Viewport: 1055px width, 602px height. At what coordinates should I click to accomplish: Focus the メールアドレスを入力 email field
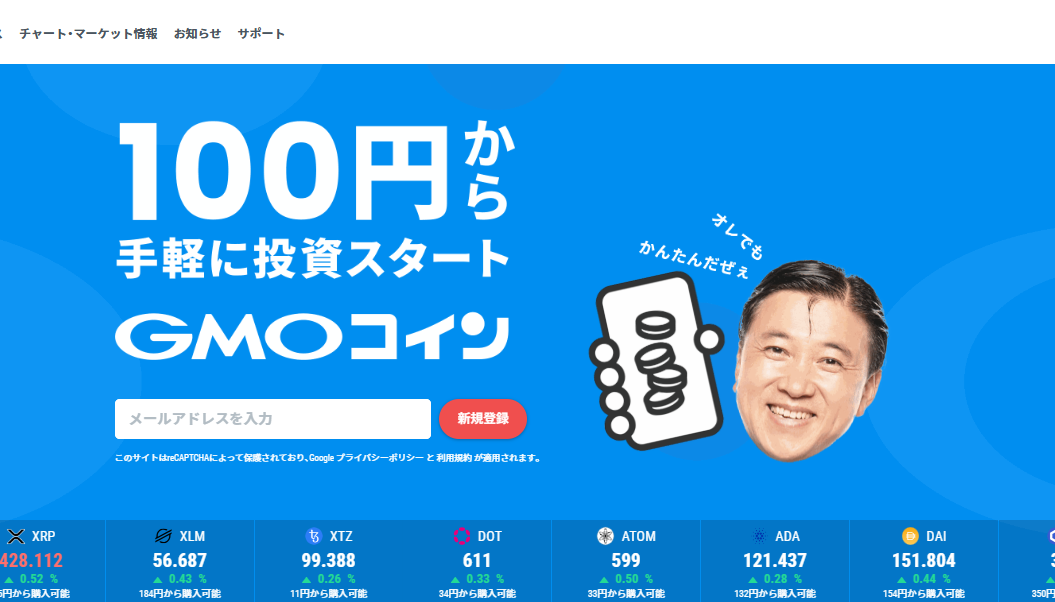point(272,419)
